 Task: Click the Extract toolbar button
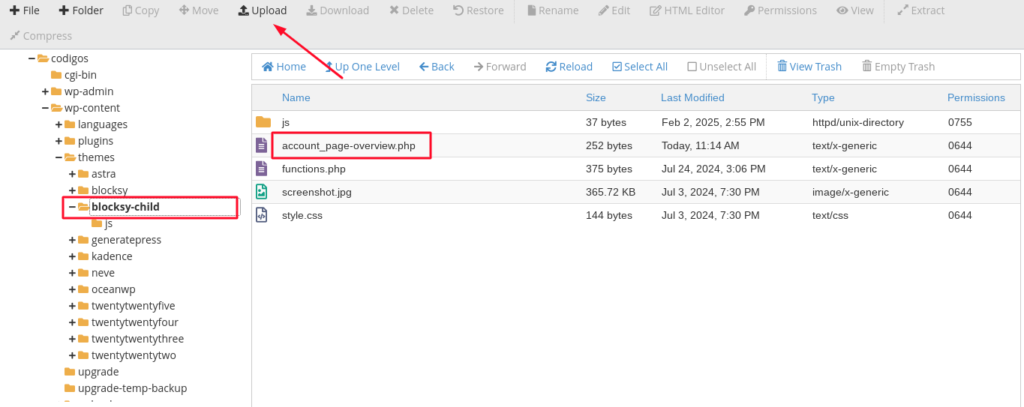click(920, 10)
